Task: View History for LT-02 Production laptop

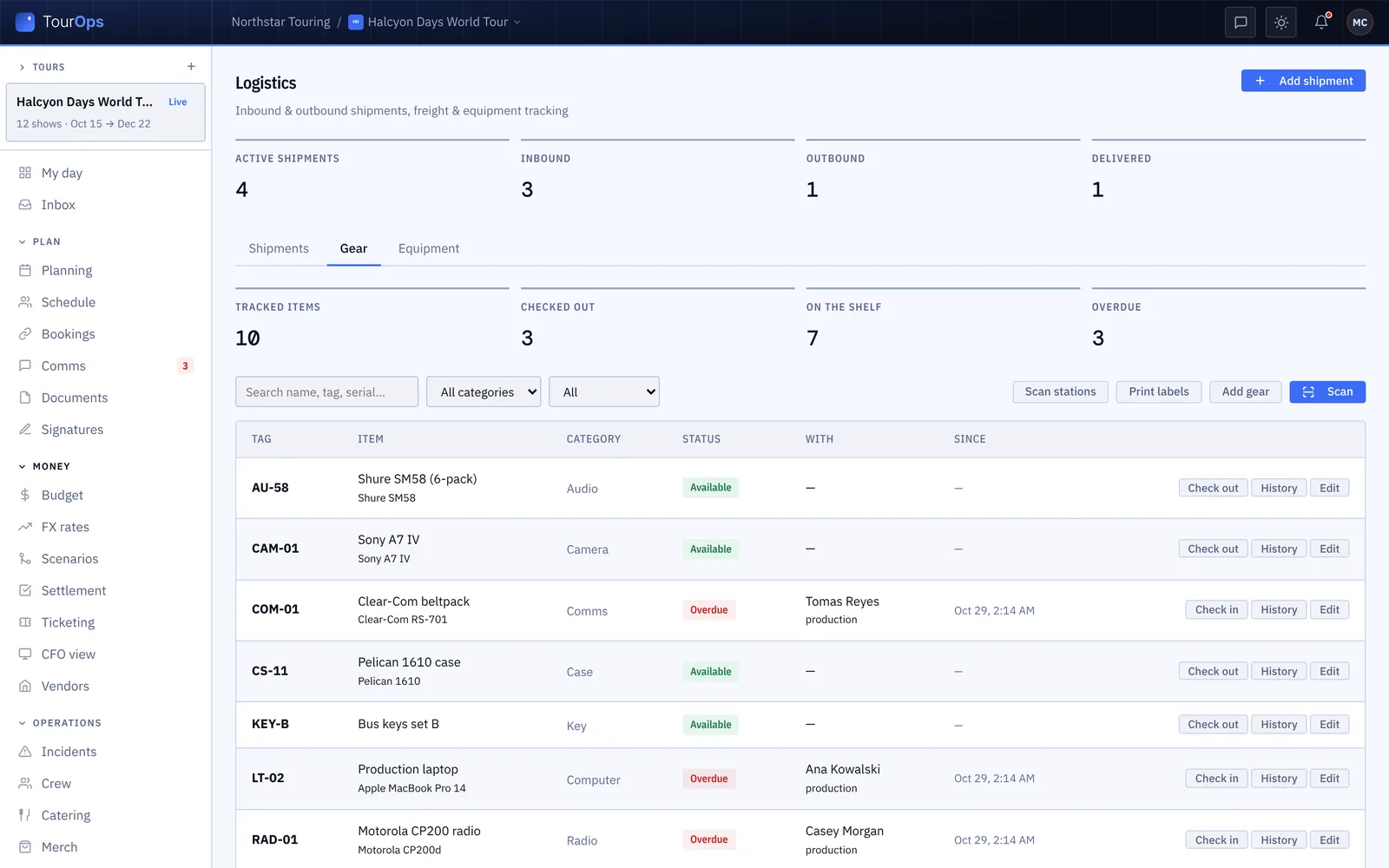Action: (x=1279, y=779)
